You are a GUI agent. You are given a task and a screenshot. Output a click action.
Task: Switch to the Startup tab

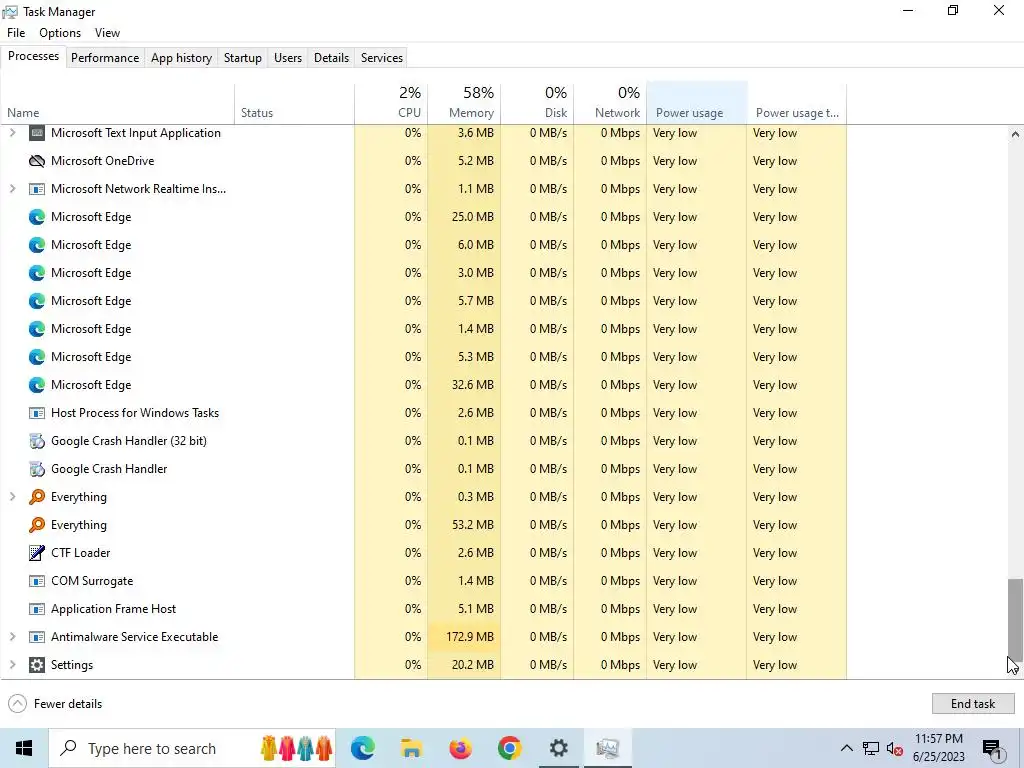pyautogui.click(x=242, y=57)
